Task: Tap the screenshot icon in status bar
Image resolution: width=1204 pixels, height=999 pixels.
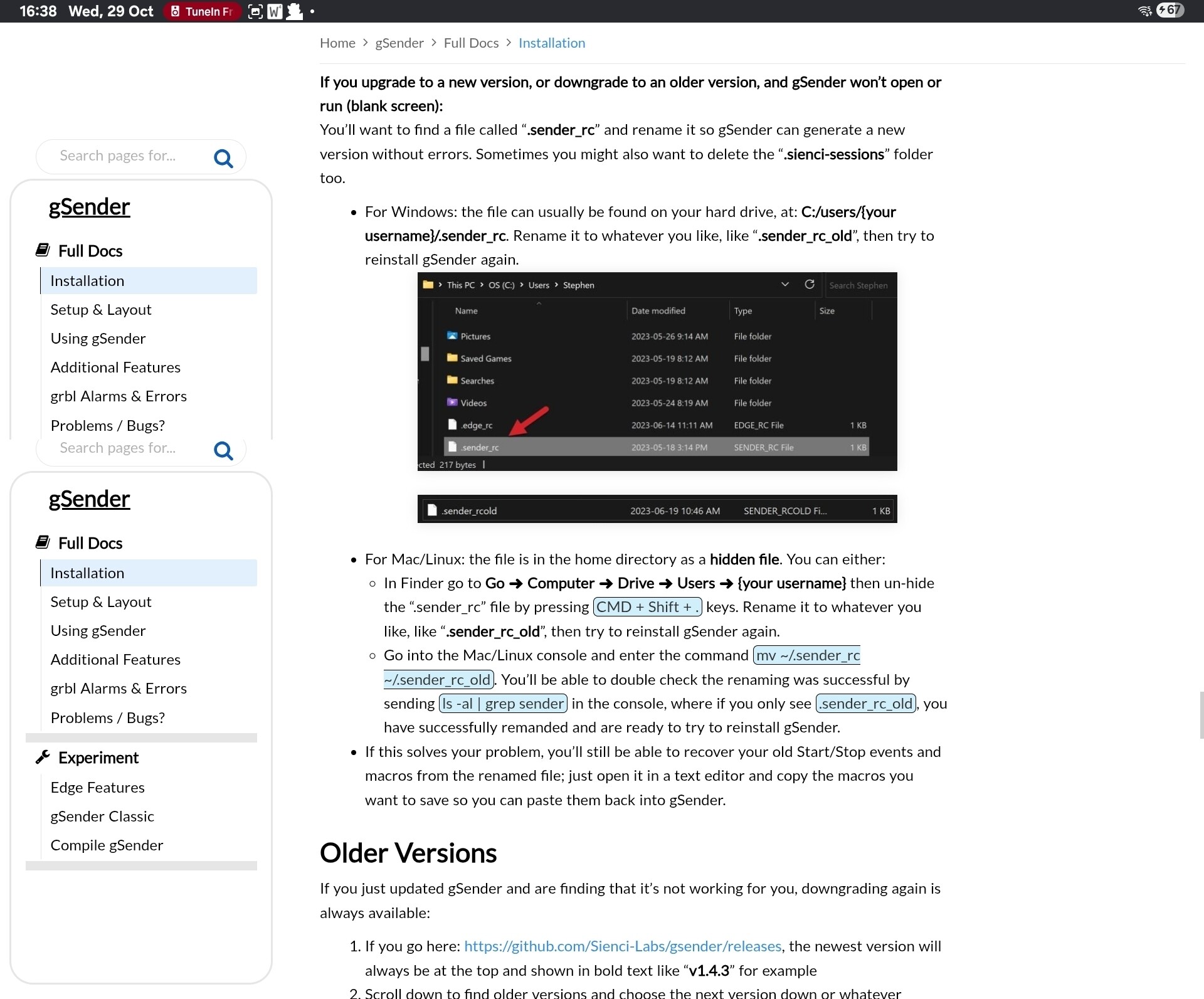Action: tap(255, 11)
